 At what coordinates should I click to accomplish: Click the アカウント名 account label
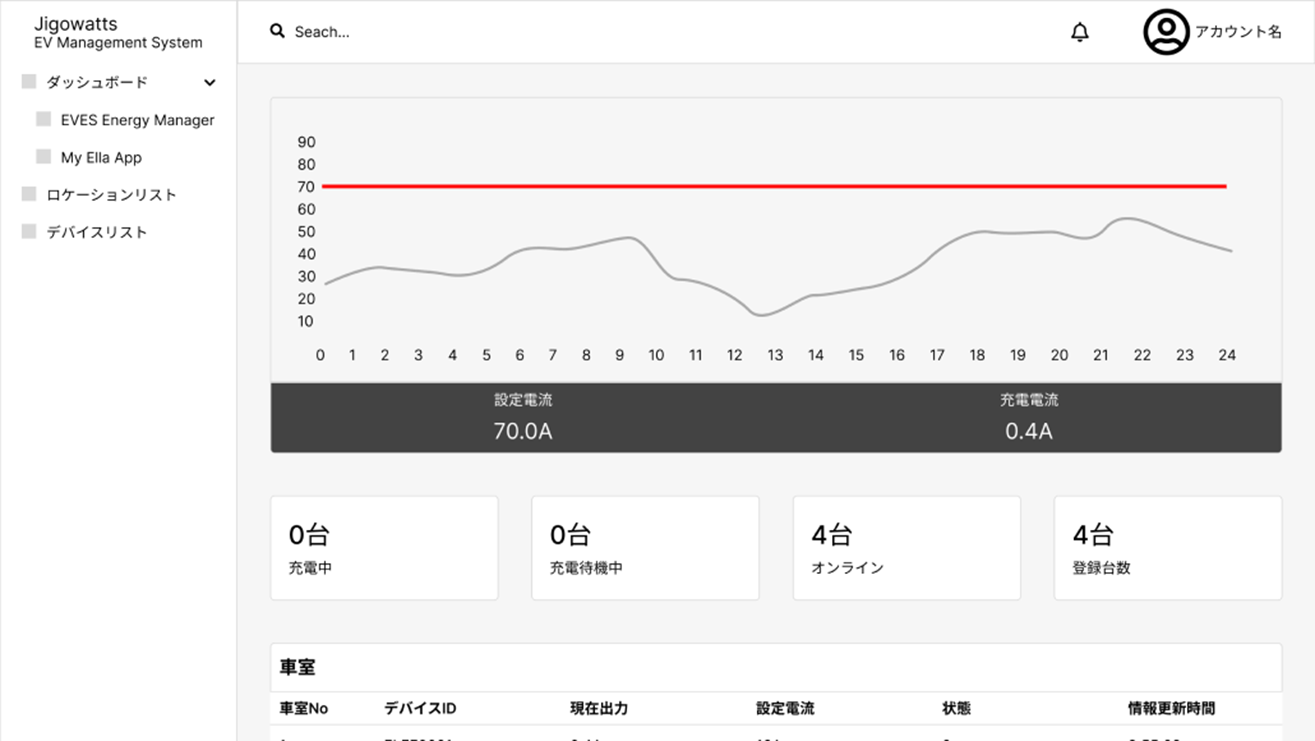point(1238,32)
